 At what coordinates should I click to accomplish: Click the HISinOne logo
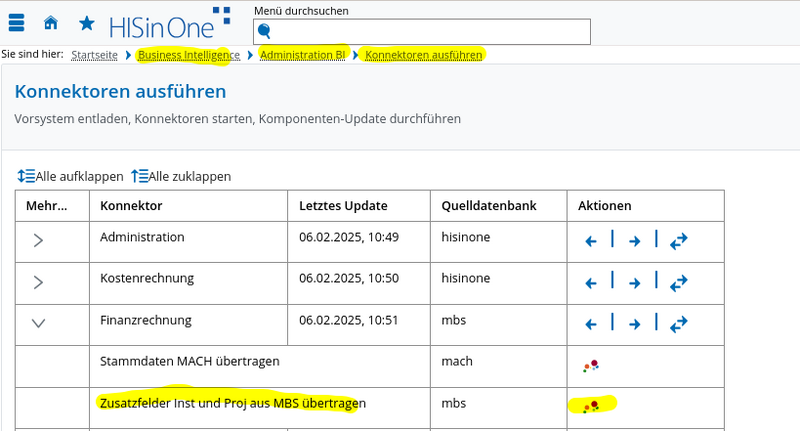170,23
